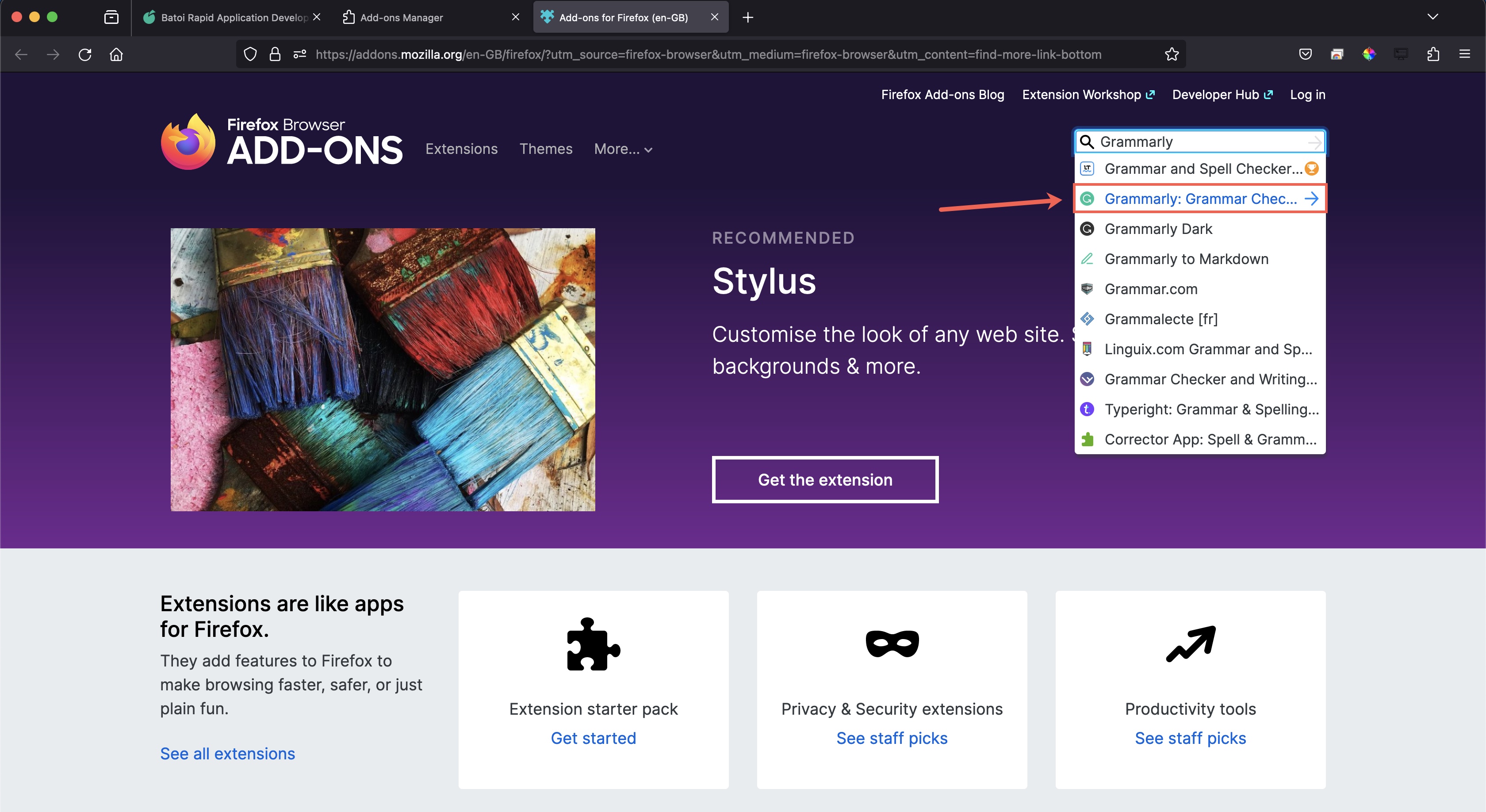Open site permissions icon in address bar

tap(299, 54)
